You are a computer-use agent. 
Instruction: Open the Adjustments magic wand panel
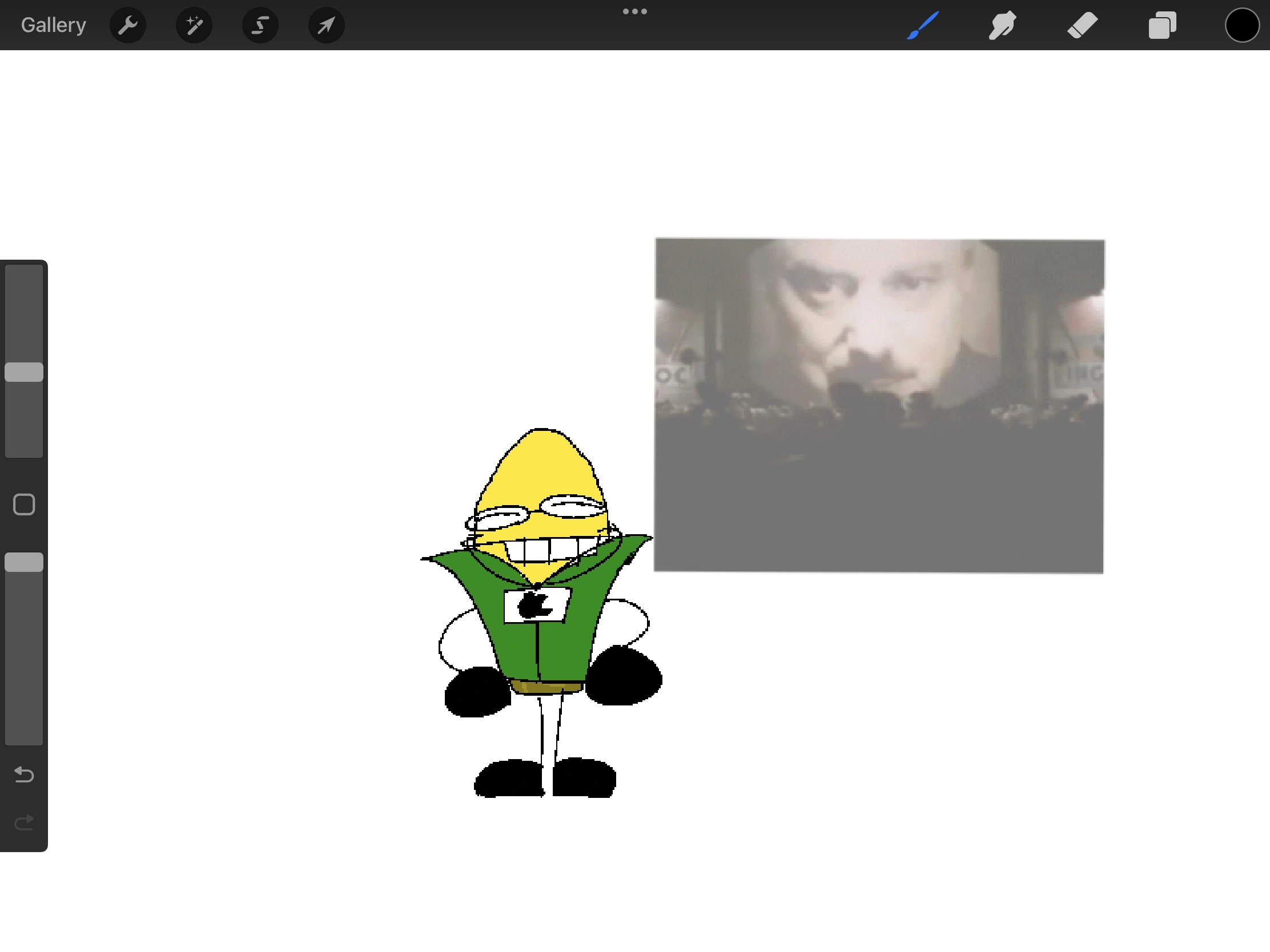194,25
